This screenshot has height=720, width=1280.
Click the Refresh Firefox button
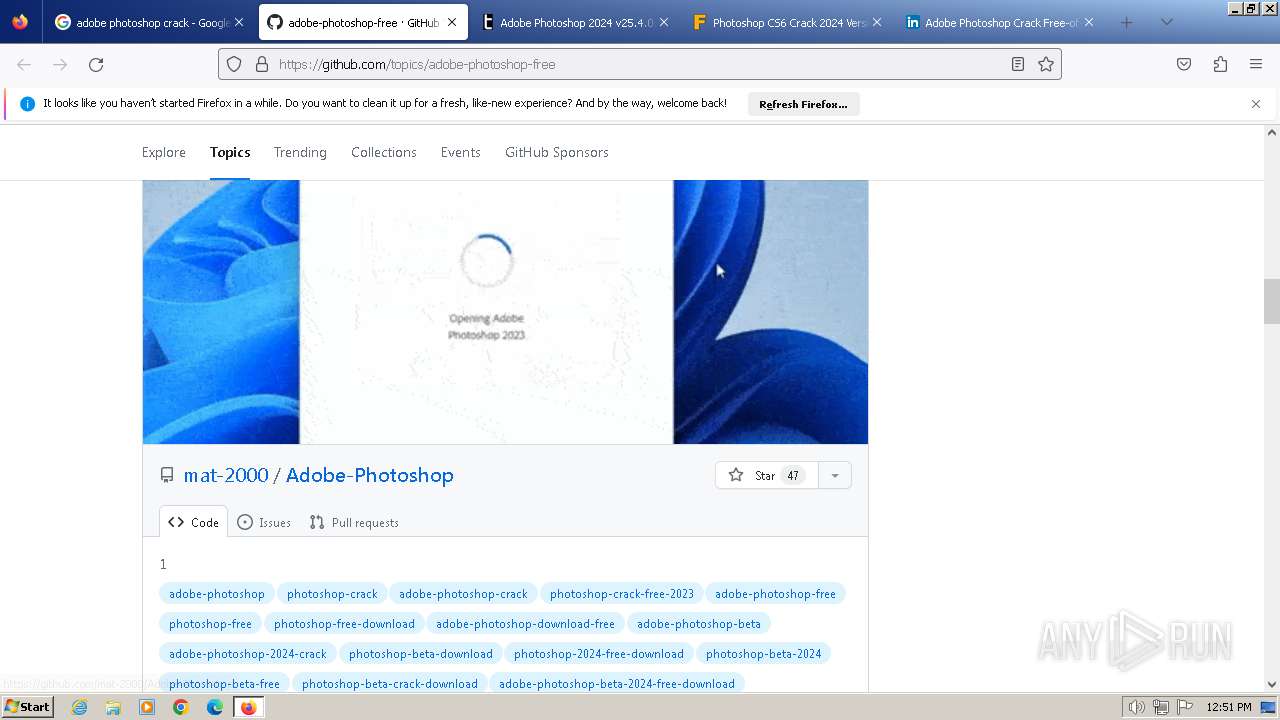click(x=803, y=104)
